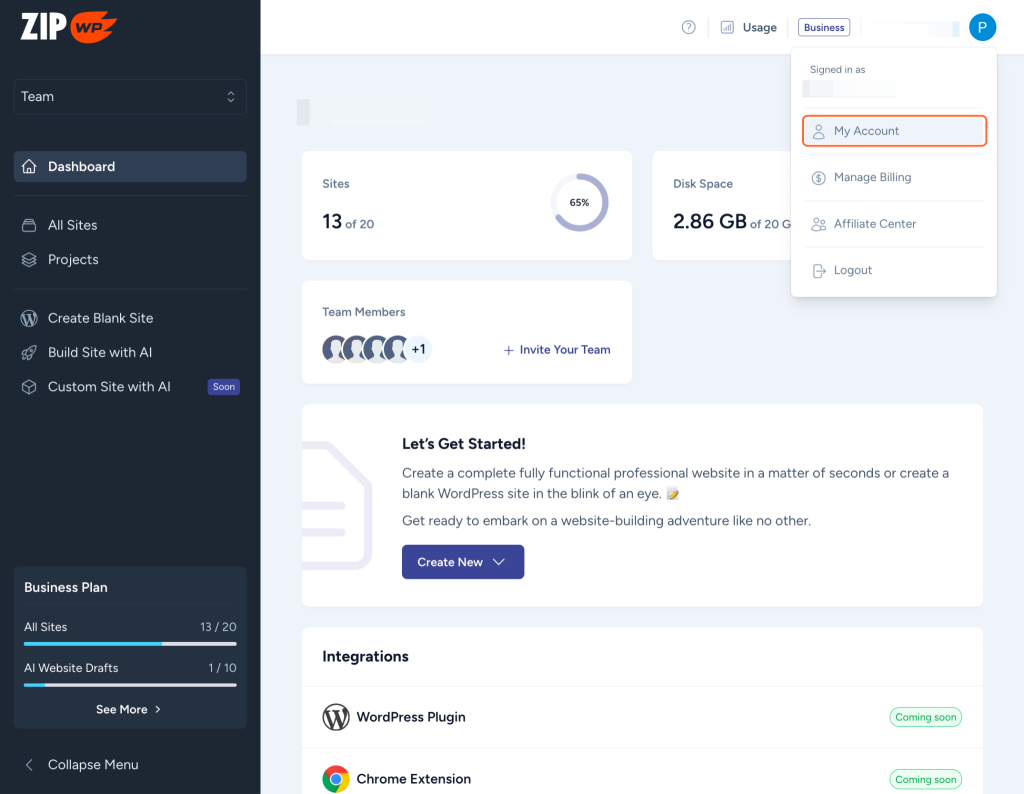Screen dimensions: 1024x794
Task: Click the Business plan badge
Action: (824, 28)
